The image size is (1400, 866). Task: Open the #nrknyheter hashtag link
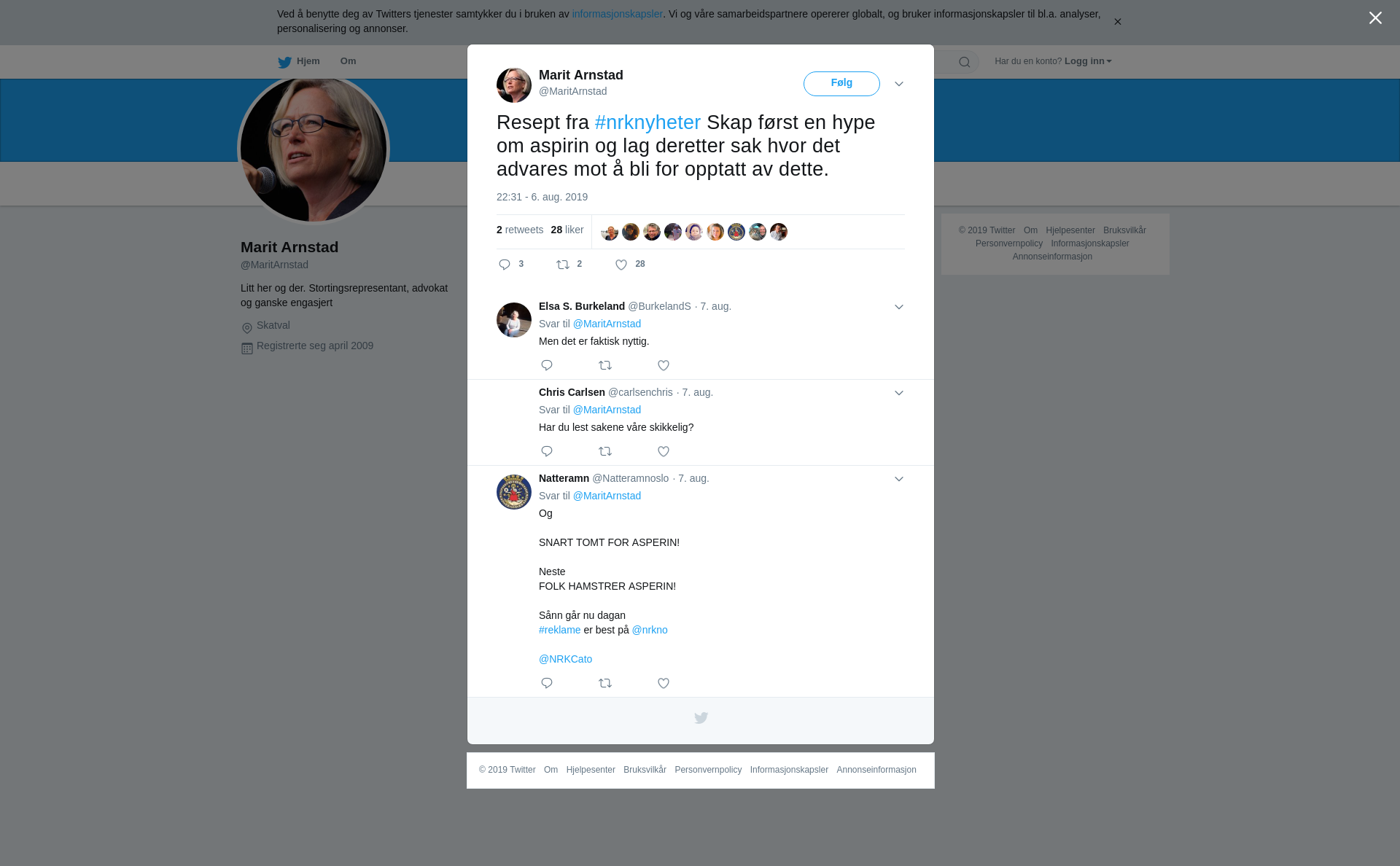647,122
